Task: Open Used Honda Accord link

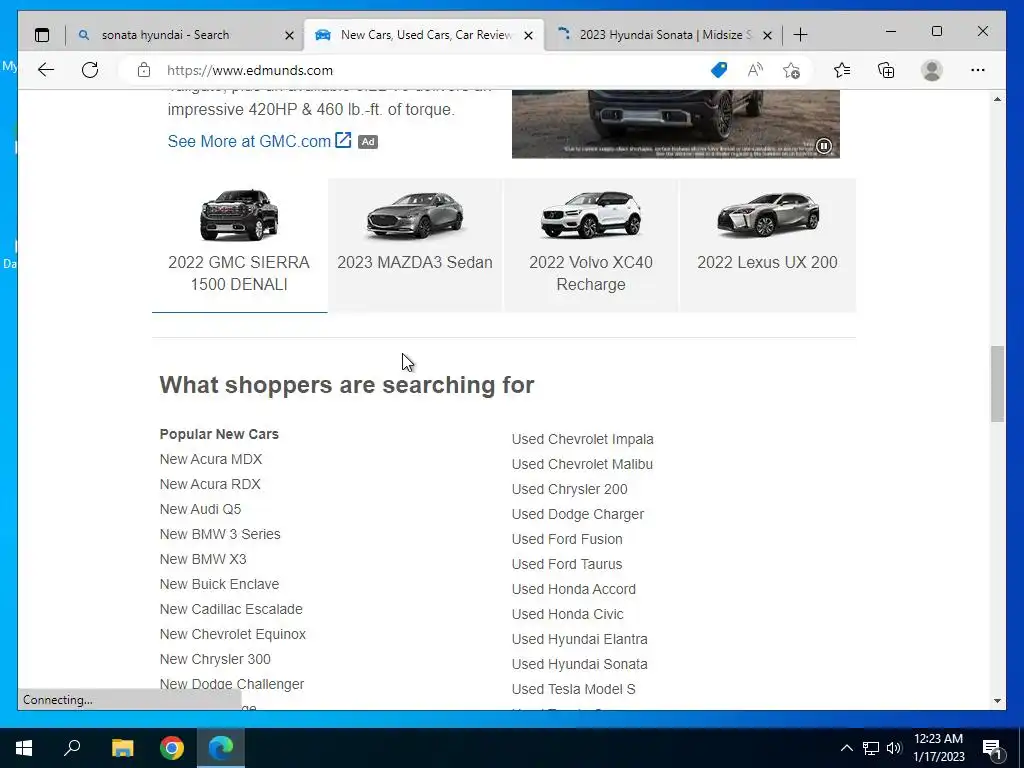Action: click(574, 589)
